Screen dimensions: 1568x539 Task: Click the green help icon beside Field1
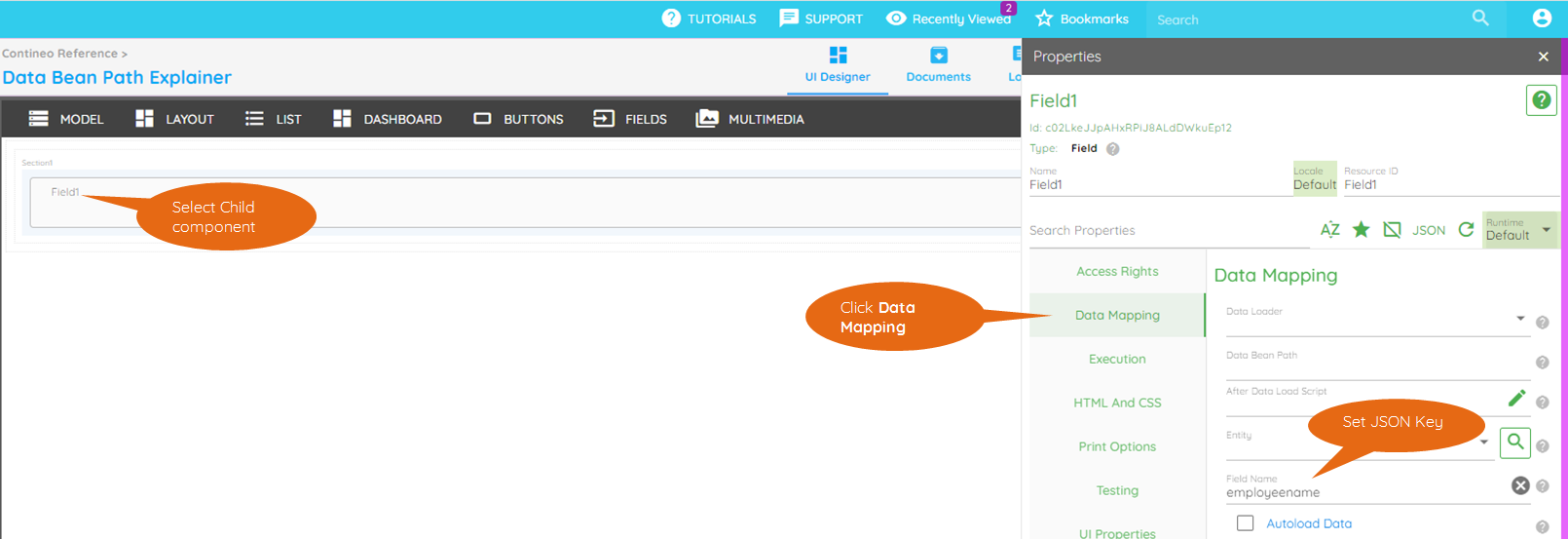[1541, 100]
